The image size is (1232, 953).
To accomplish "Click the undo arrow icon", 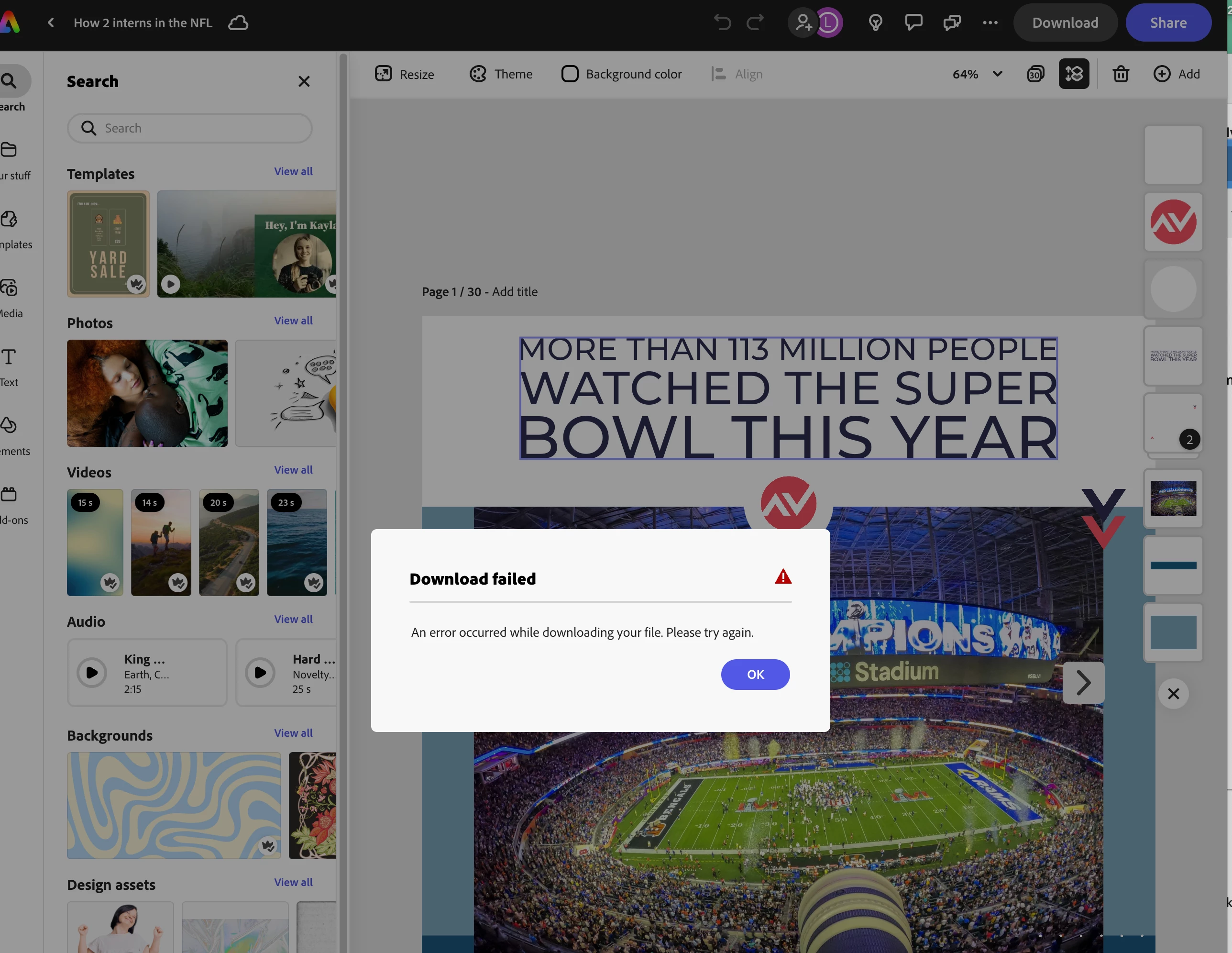I will pyautogui.click(x=722, y=22).
